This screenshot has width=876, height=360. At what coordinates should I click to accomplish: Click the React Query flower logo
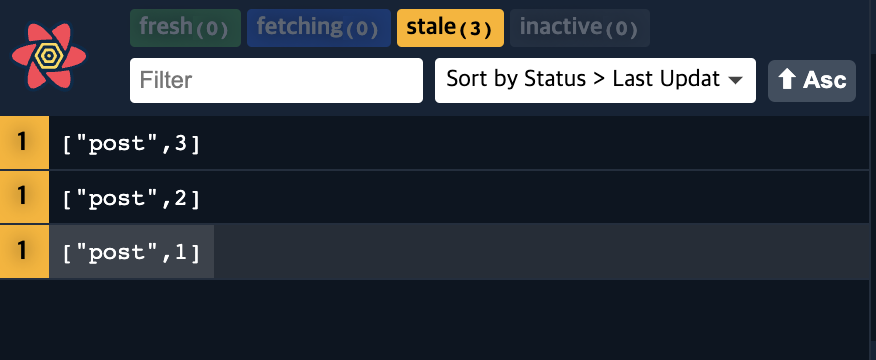coord(49,56)
